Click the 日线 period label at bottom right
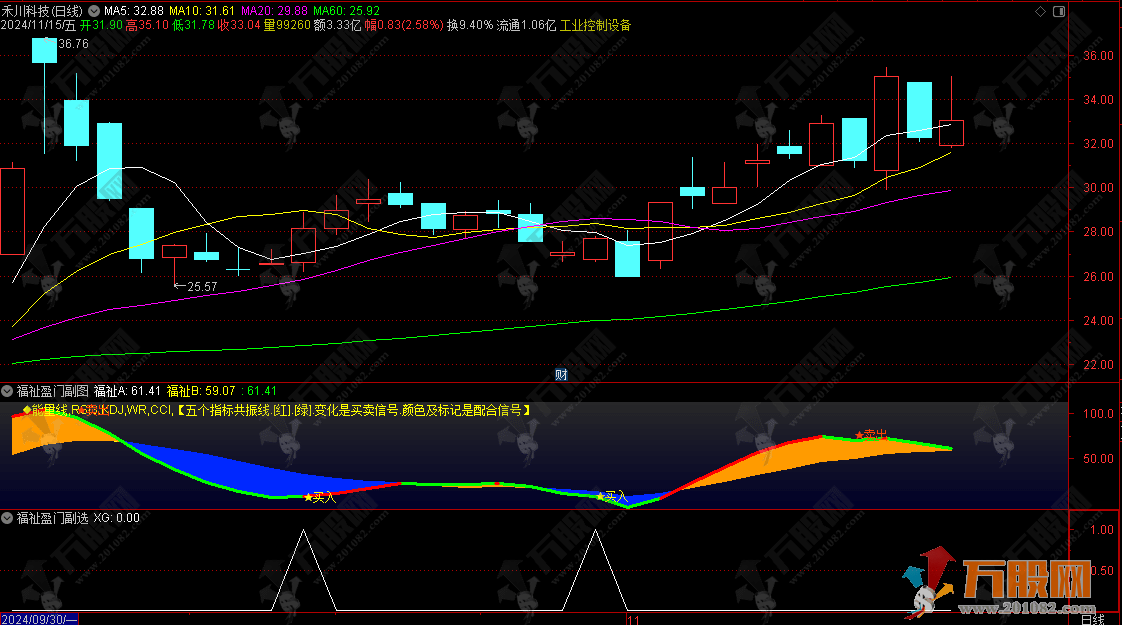The image size is (1122, 625). pyautogui.click(x=1093, y=620)
